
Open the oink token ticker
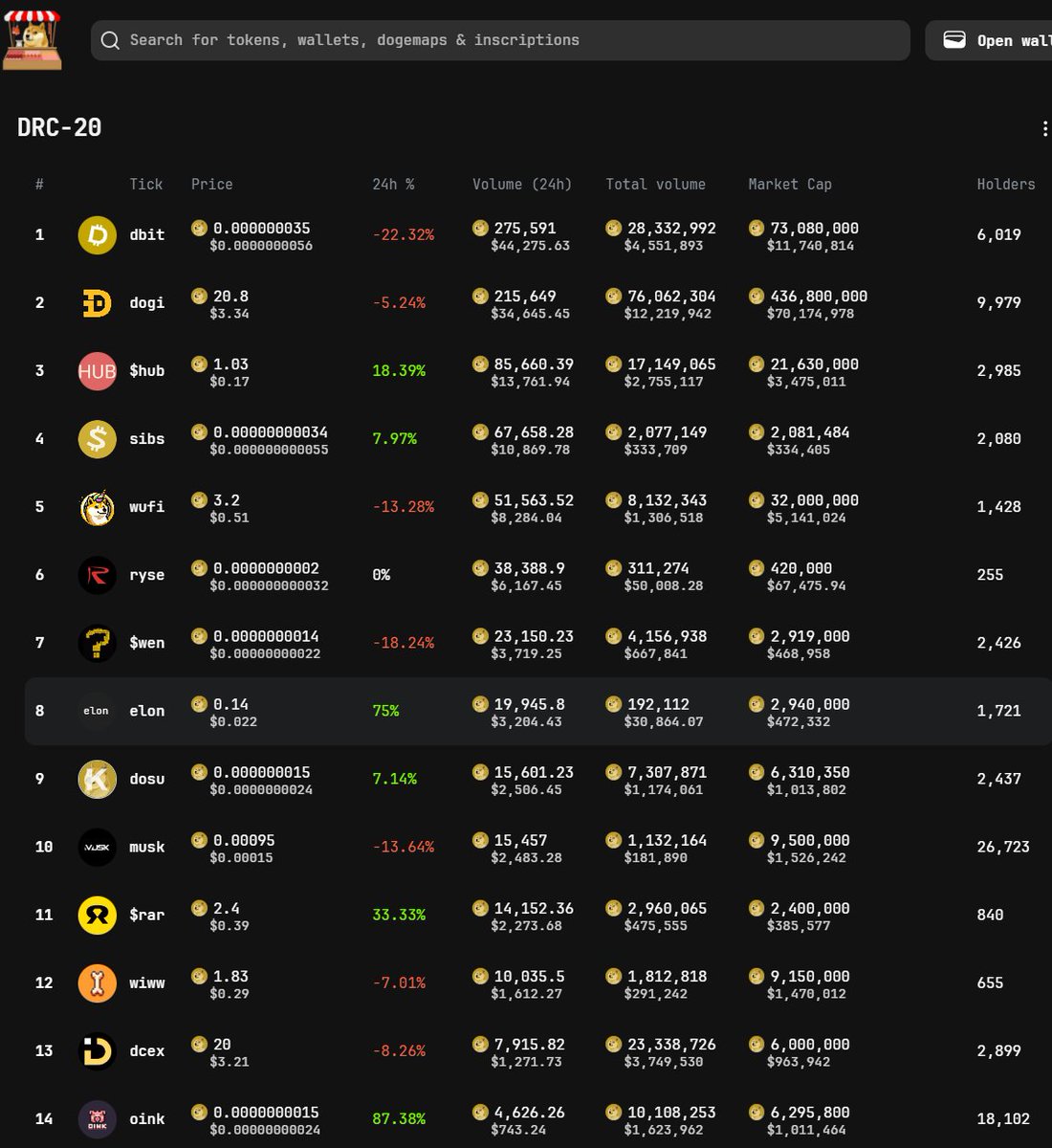[147, 1118]
